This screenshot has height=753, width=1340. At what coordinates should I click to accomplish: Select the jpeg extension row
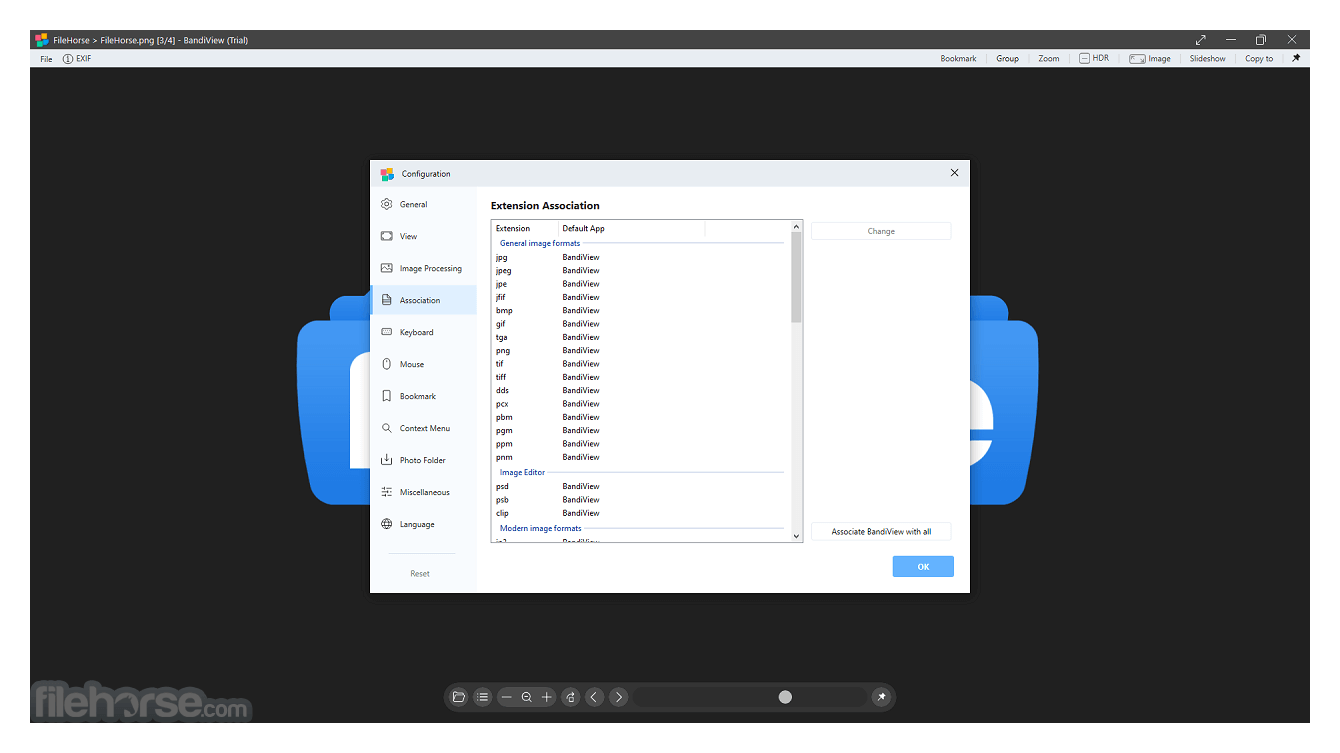640,270
